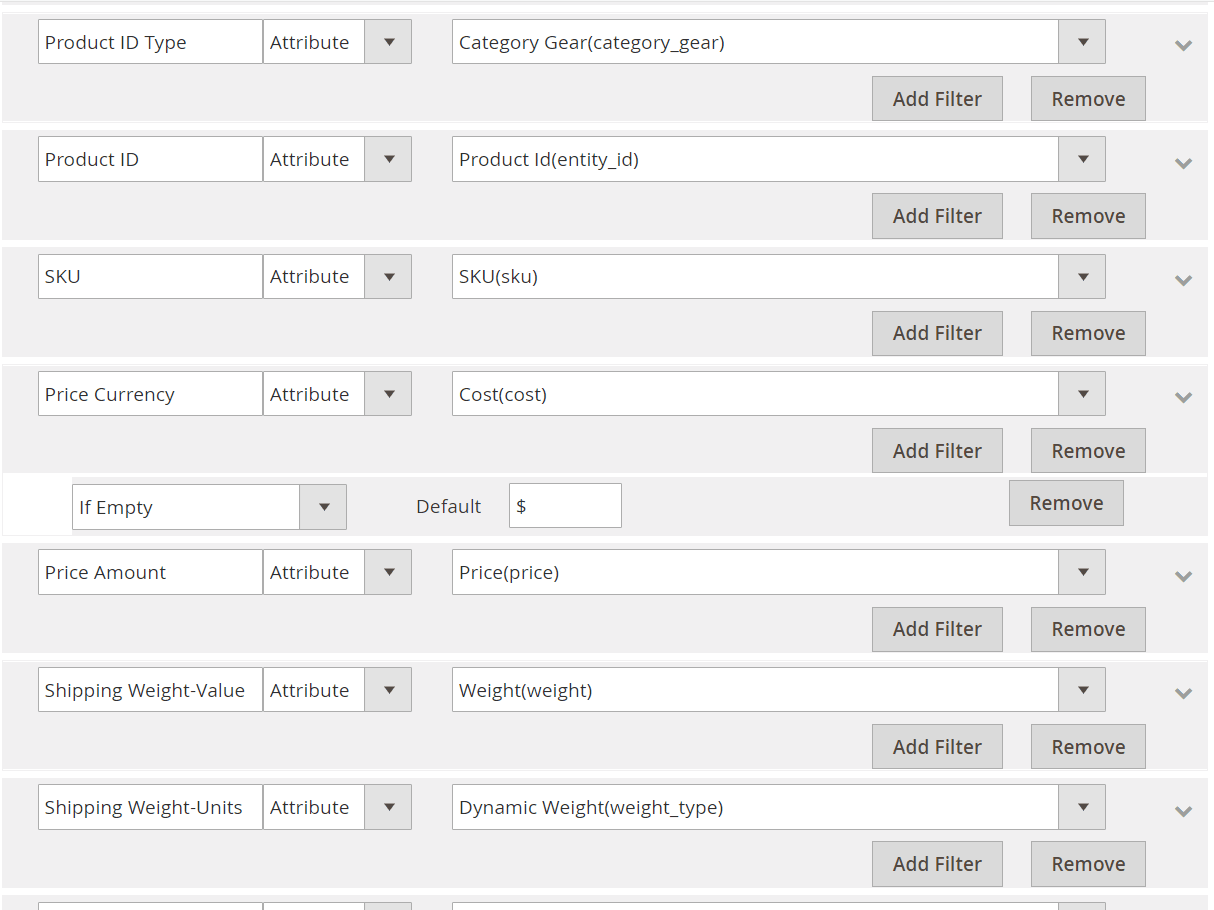
Task: Add Filter to Price Amount row
Action: tap(937, 629)
